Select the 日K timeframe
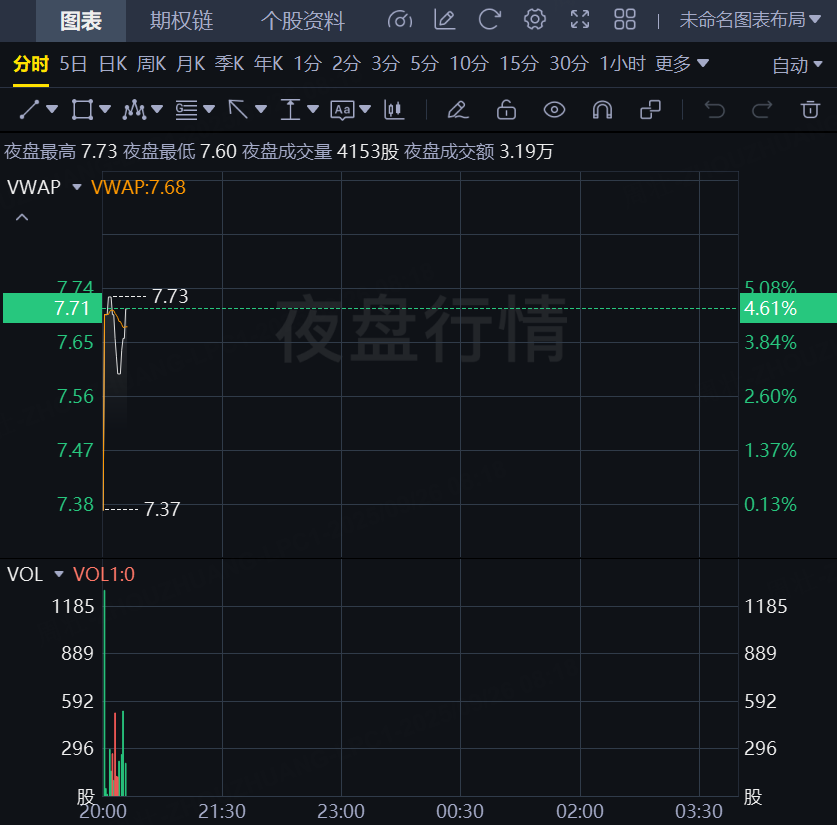Screen dimensions: 837x825 (112, 64)
